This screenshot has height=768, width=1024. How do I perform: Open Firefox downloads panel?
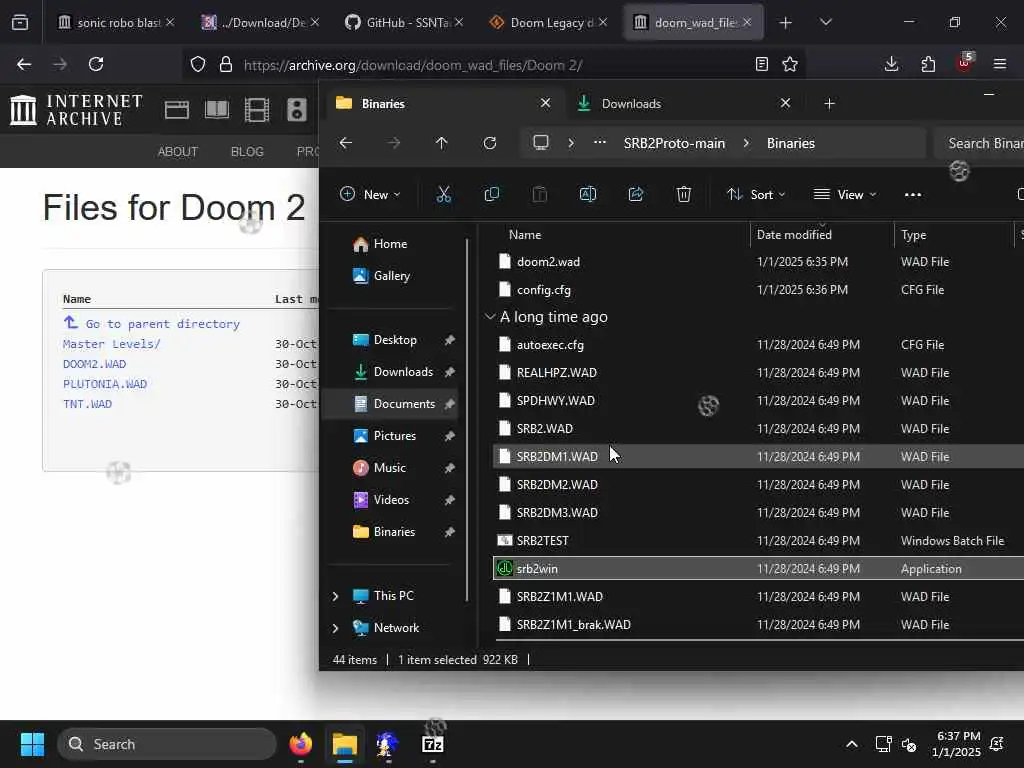click(x=891, y=64)
